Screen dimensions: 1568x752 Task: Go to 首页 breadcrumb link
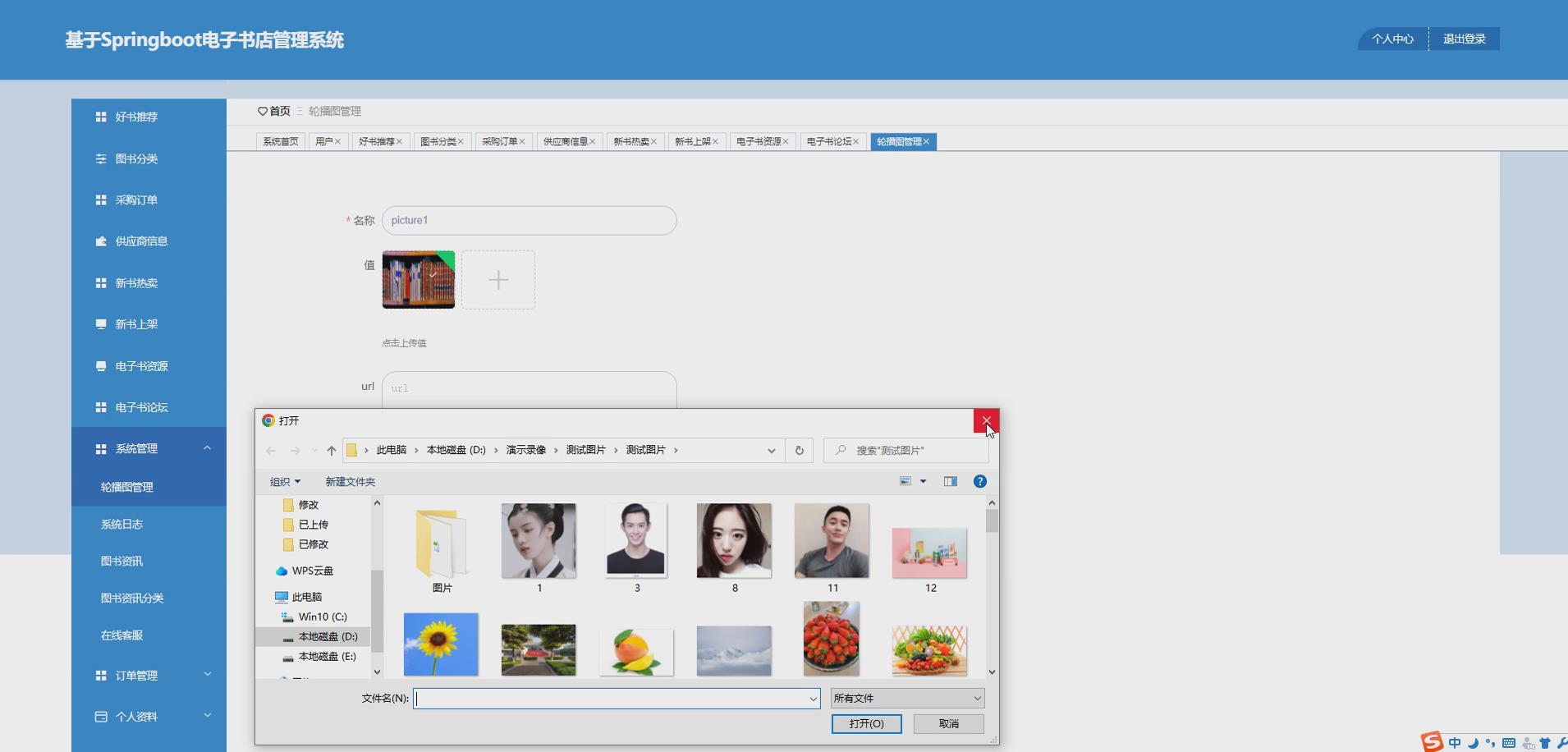279,111
